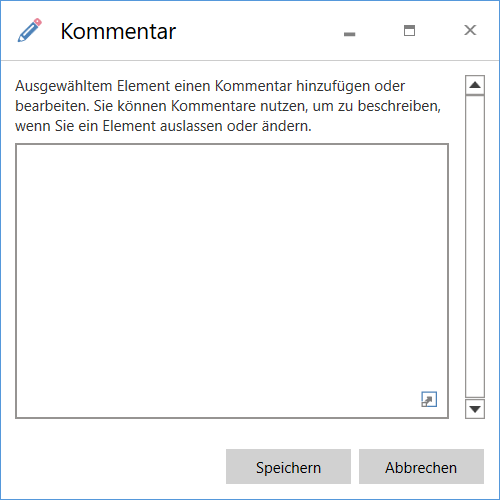Click the Kommentar window title
Viewport: 500px width, 500px height.
[x=118, y=31]
